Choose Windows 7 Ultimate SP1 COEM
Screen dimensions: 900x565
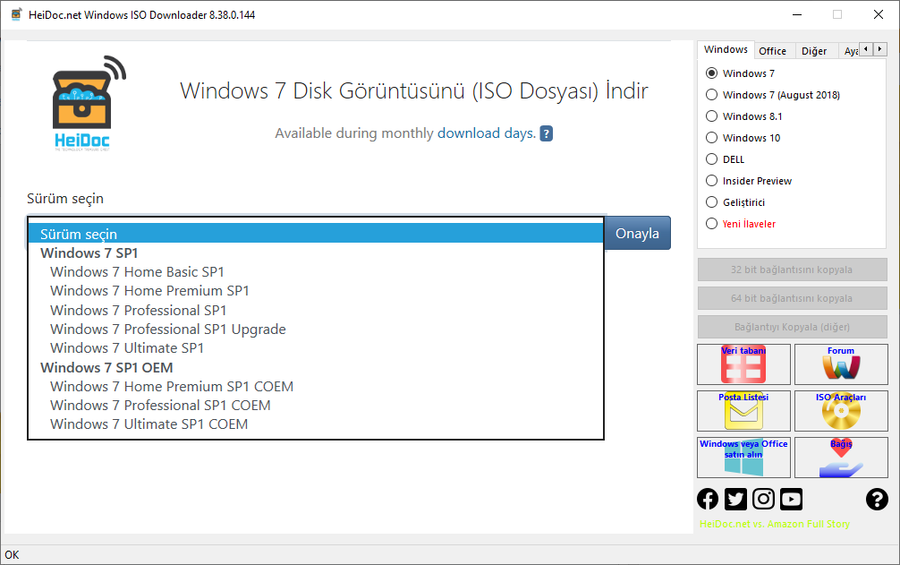316,424
